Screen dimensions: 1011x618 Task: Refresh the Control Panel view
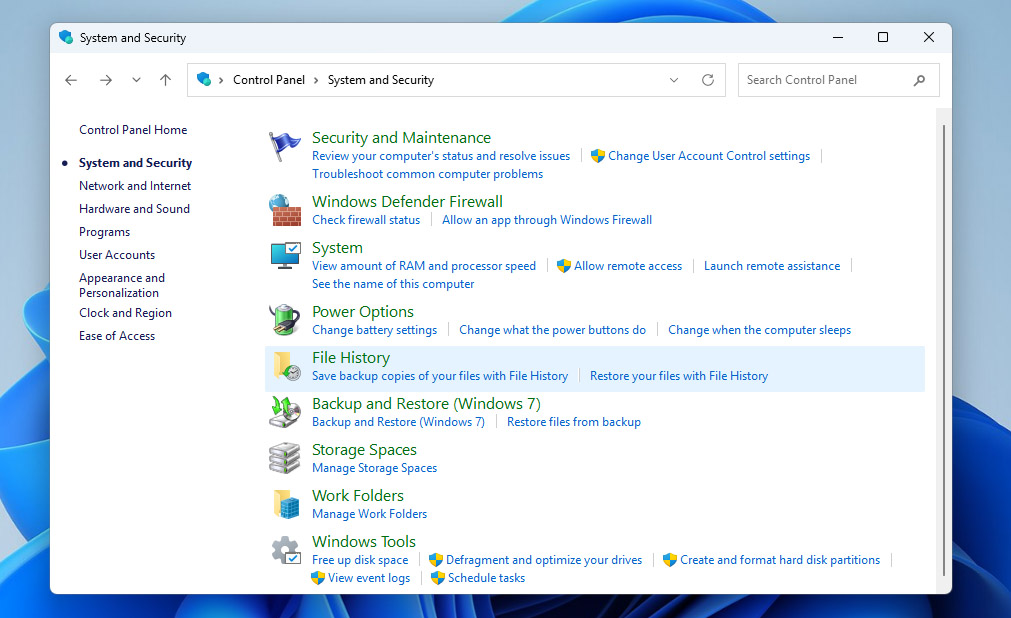tap(708, 80)
